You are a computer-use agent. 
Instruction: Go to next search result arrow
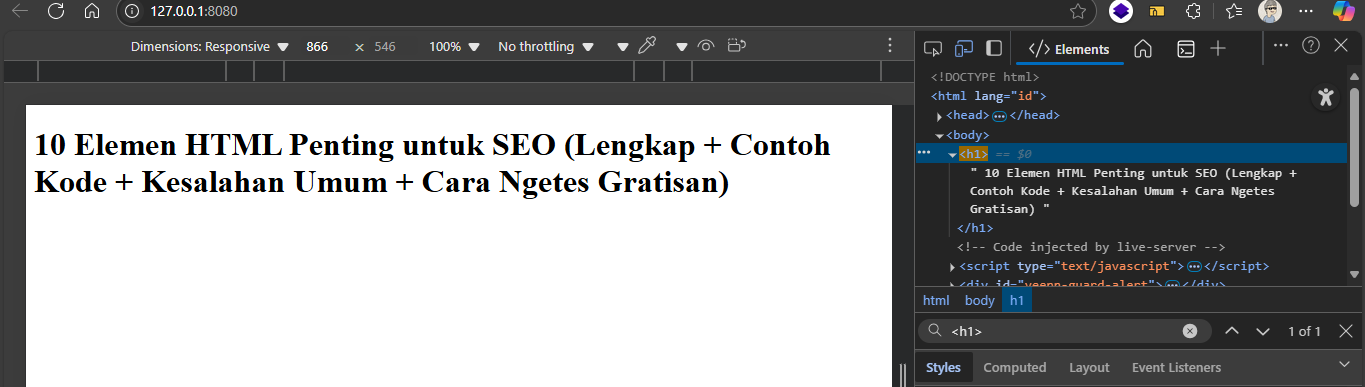[1263, 331]
